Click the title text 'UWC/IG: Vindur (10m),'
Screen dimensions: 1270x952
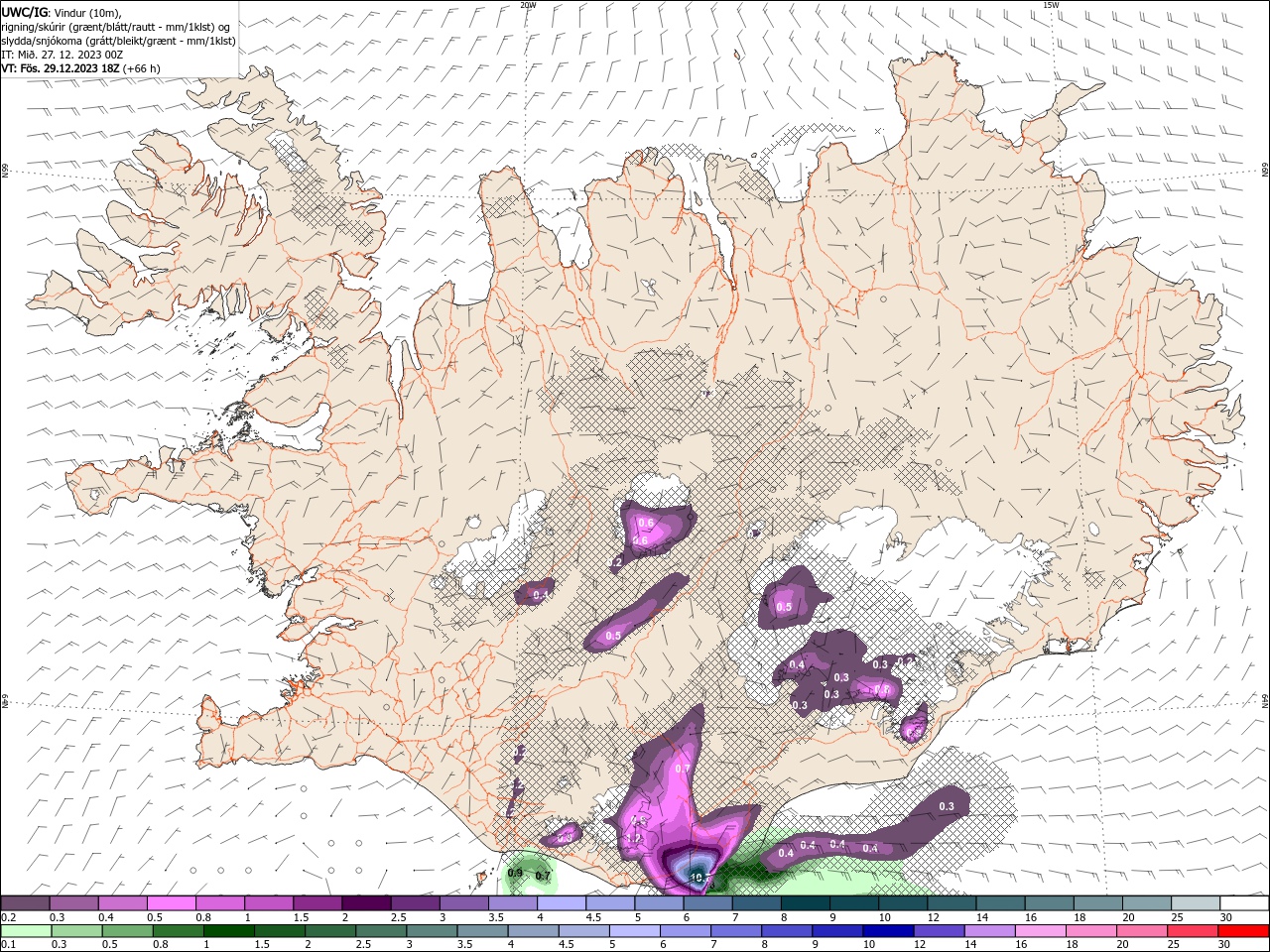(x=60, y=12)
